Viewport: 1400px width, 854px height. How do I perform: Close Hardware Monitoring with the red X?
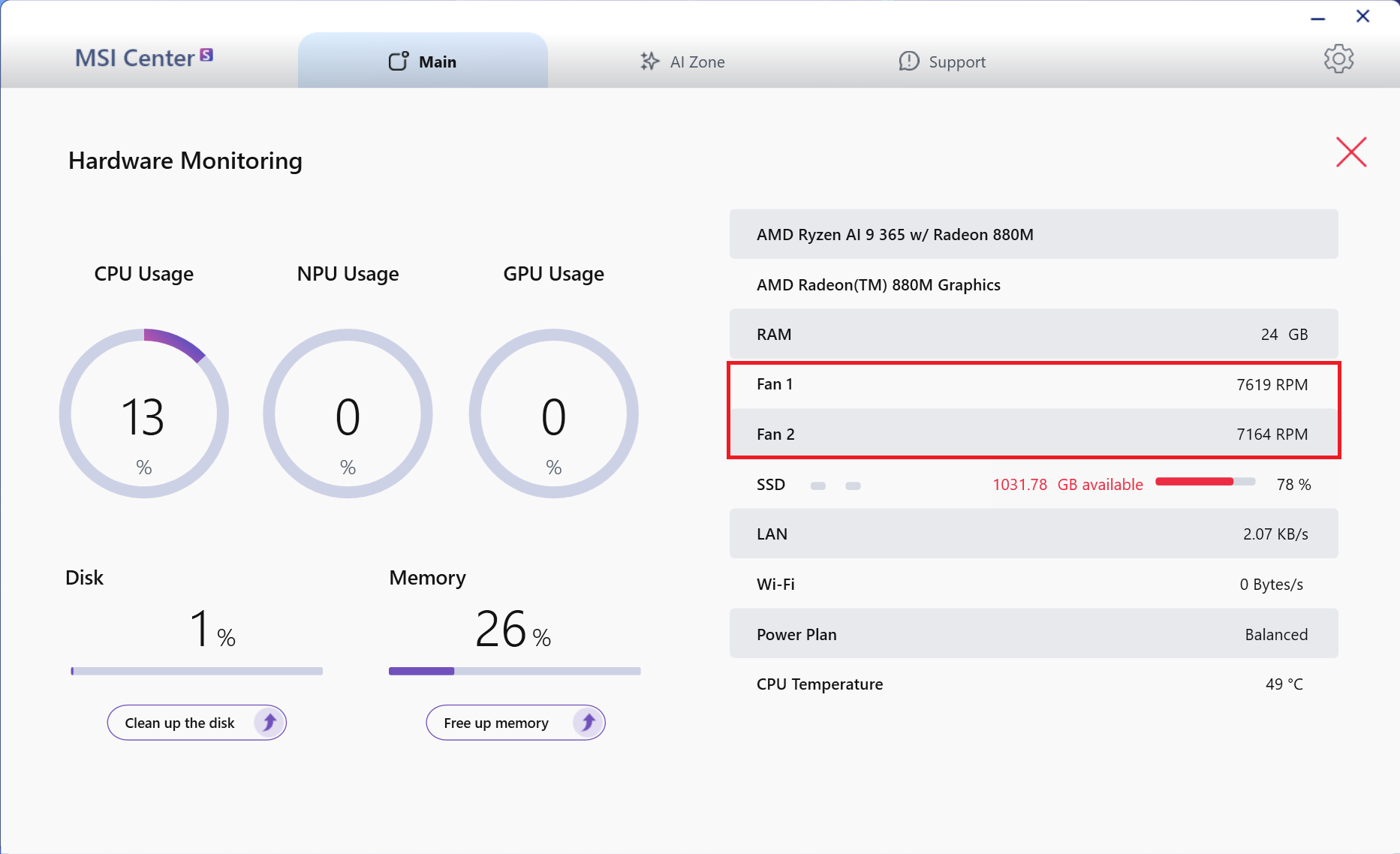1351,152
